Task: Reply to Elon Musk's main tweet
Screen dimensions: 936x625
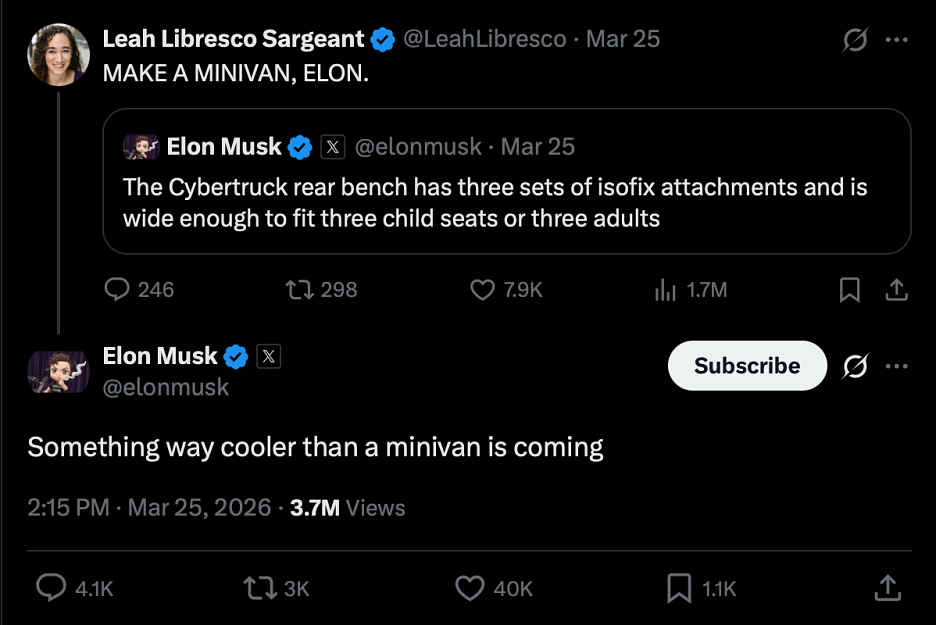Action: pos(51,589)
